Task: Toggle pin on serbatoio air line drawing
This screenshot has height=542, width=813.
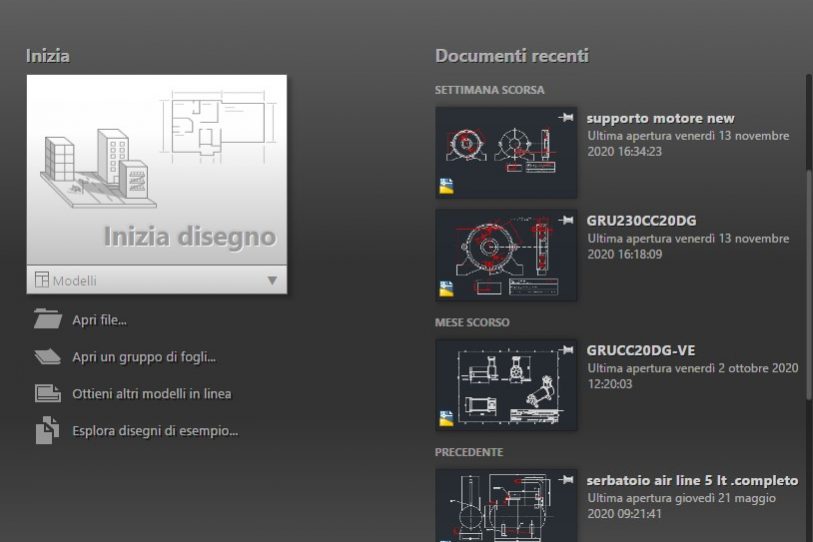Action: tap(567, 480)
